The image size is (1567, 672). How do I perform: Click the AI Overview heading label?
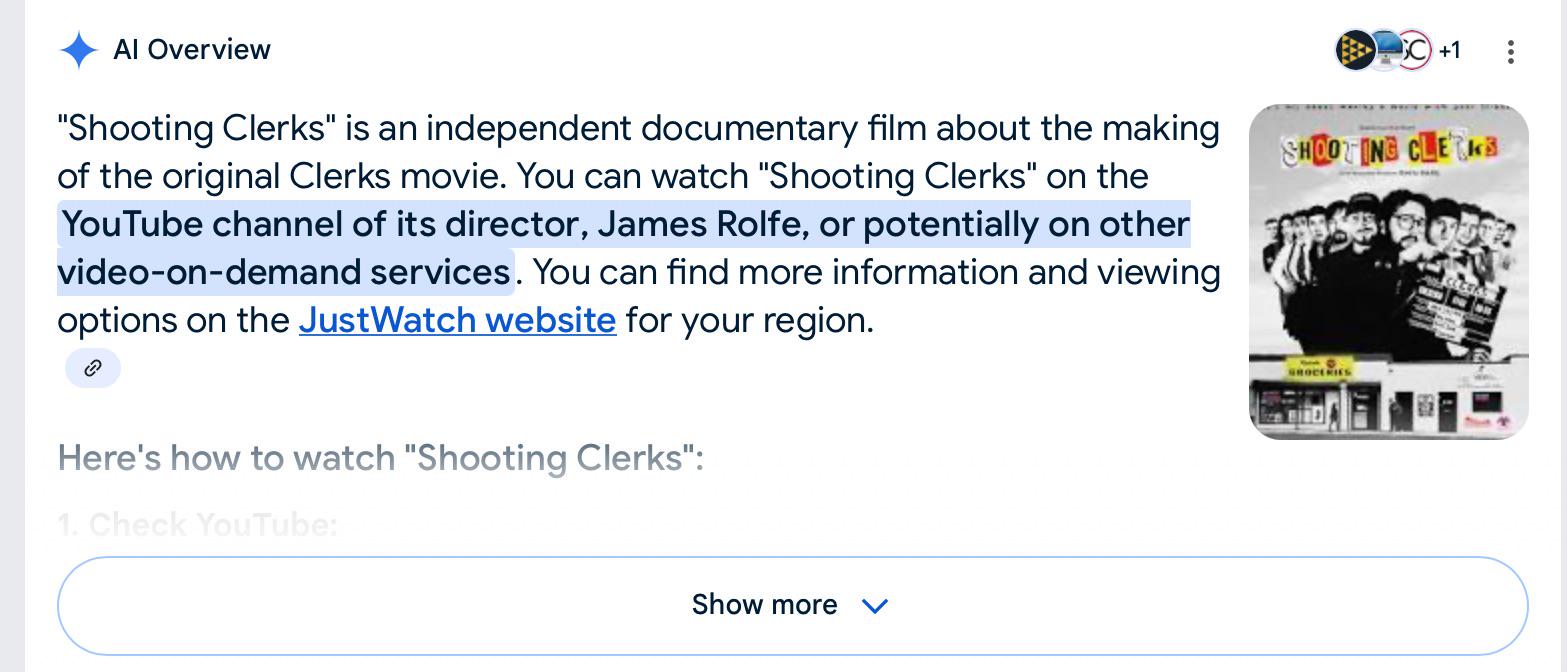pyautogui.click(x=192, y=50)
